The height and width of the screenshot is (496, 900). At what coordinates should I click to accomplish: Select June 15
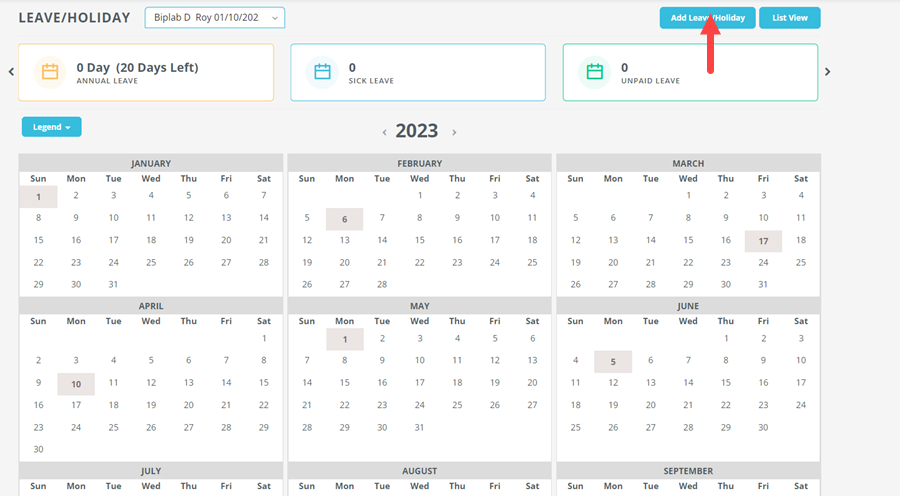click(726, 382)
